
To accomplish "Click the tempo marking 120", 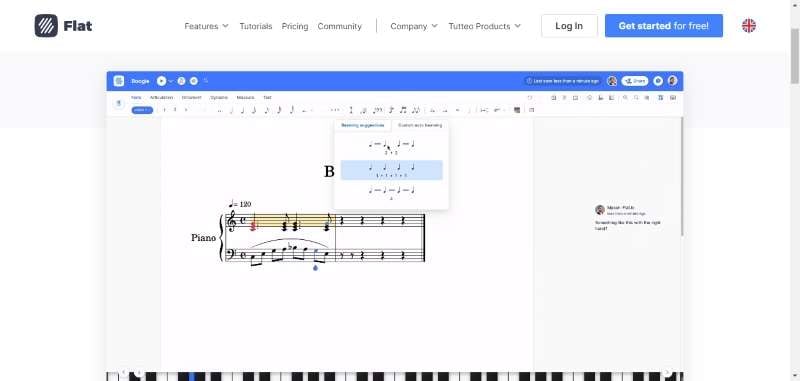I will 240,204.
